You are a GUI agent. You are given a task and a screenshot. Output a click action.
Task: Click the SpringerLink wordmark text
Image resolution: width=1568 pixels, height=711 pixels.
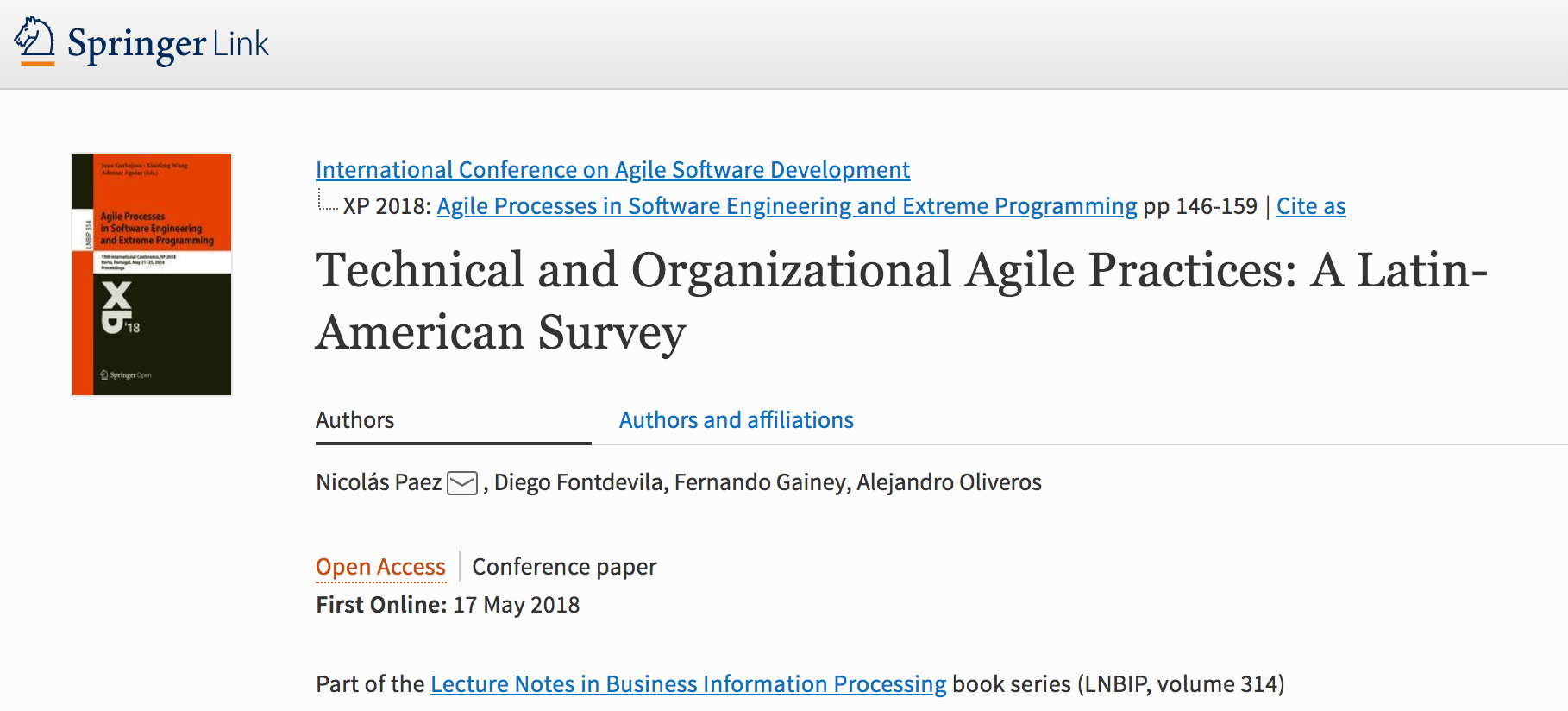(x=168, y=44)
